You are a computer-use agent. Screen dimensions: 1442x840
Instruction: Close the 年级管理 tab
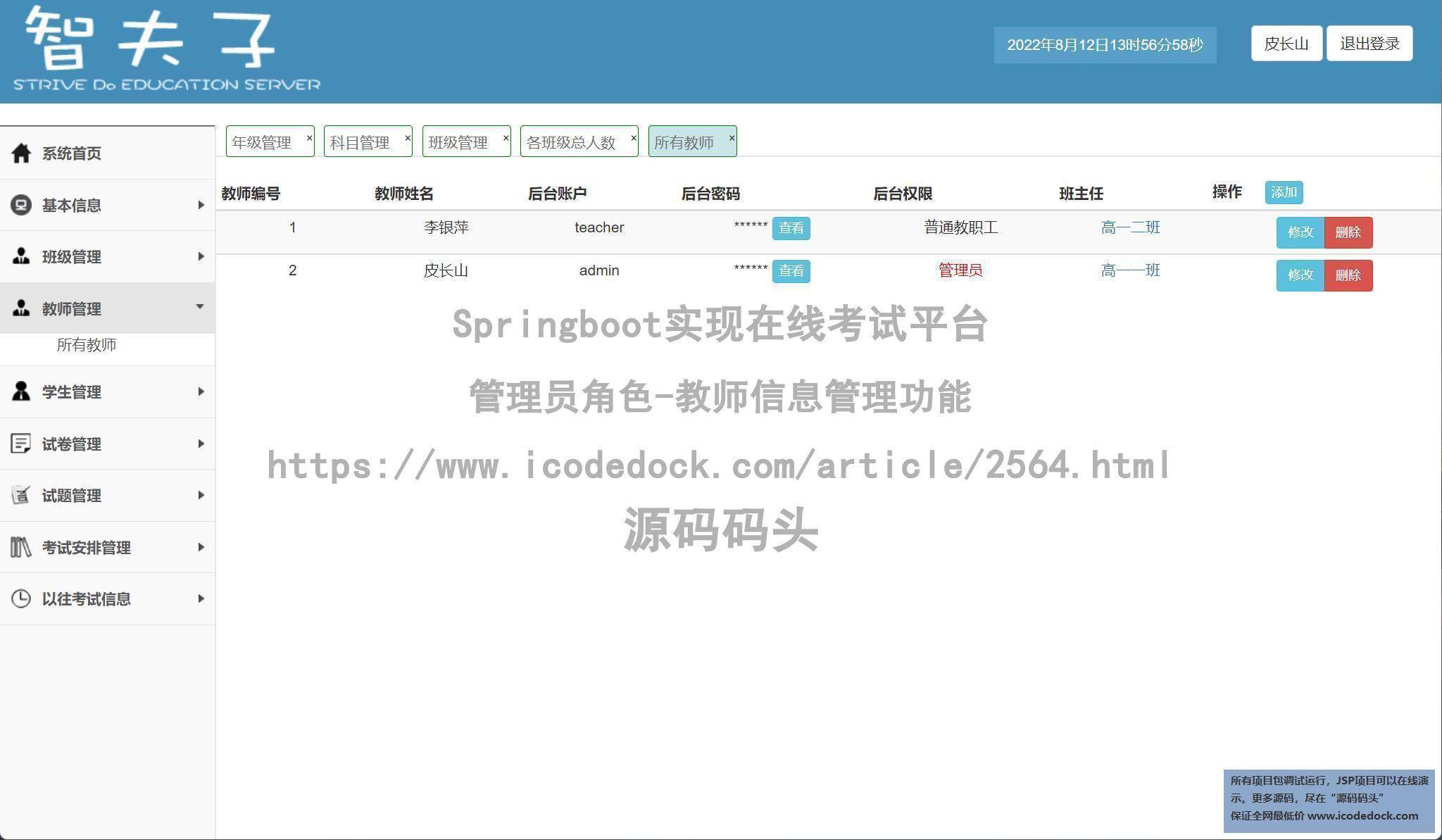[x=309, y=138]
